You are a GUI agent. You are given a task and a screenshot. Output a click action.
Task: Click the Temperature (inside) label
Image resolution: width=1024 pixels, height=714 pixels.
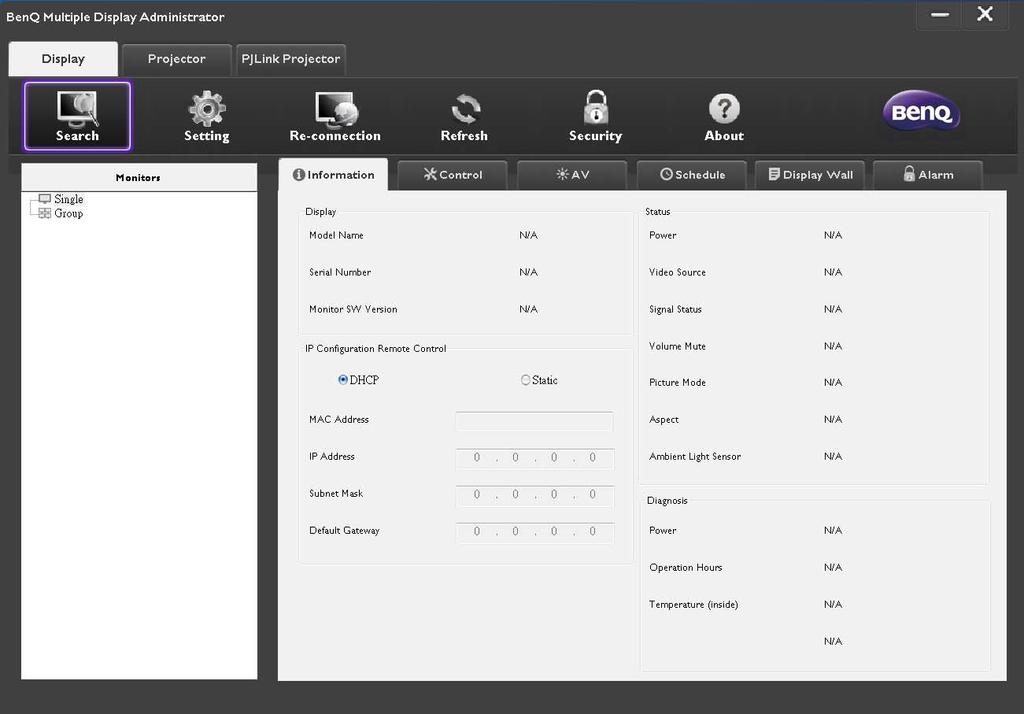tap(694, 605)
